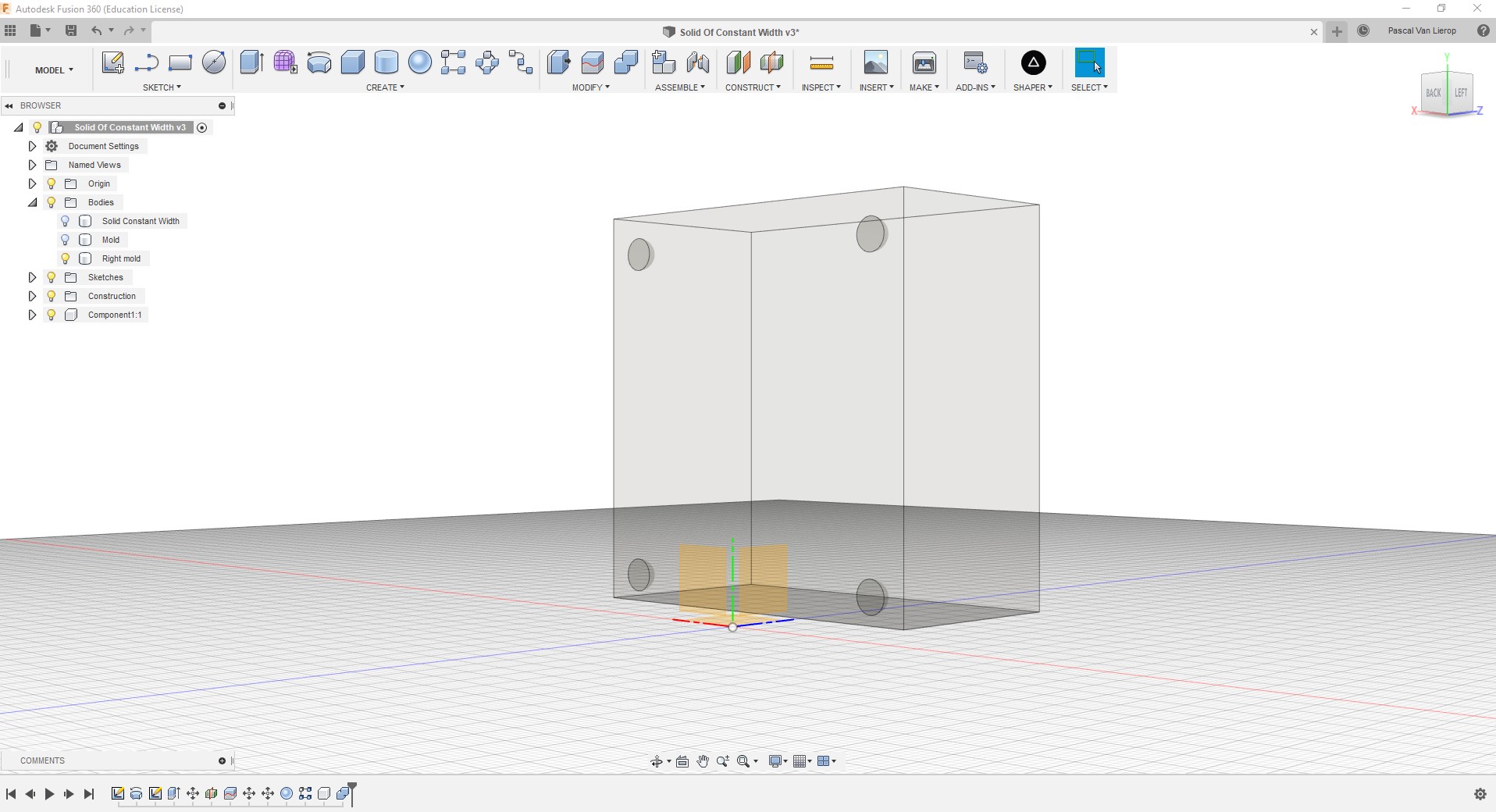Pick the Rectangle sketch tool in the toolbar
The image size is (1496, 812).
coord(180,62)
